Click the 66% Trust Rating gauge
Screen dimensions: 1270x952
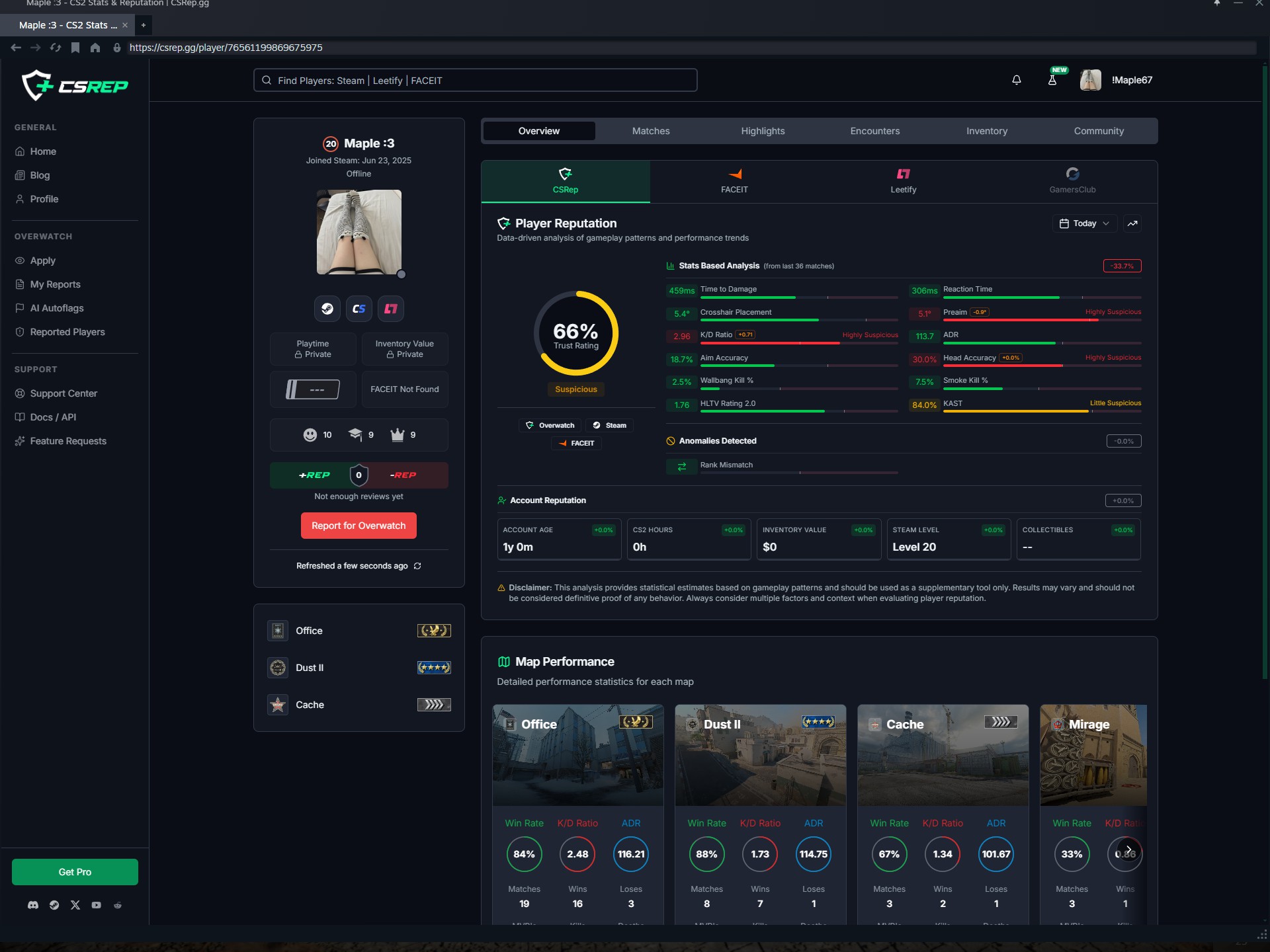point(576,333)
